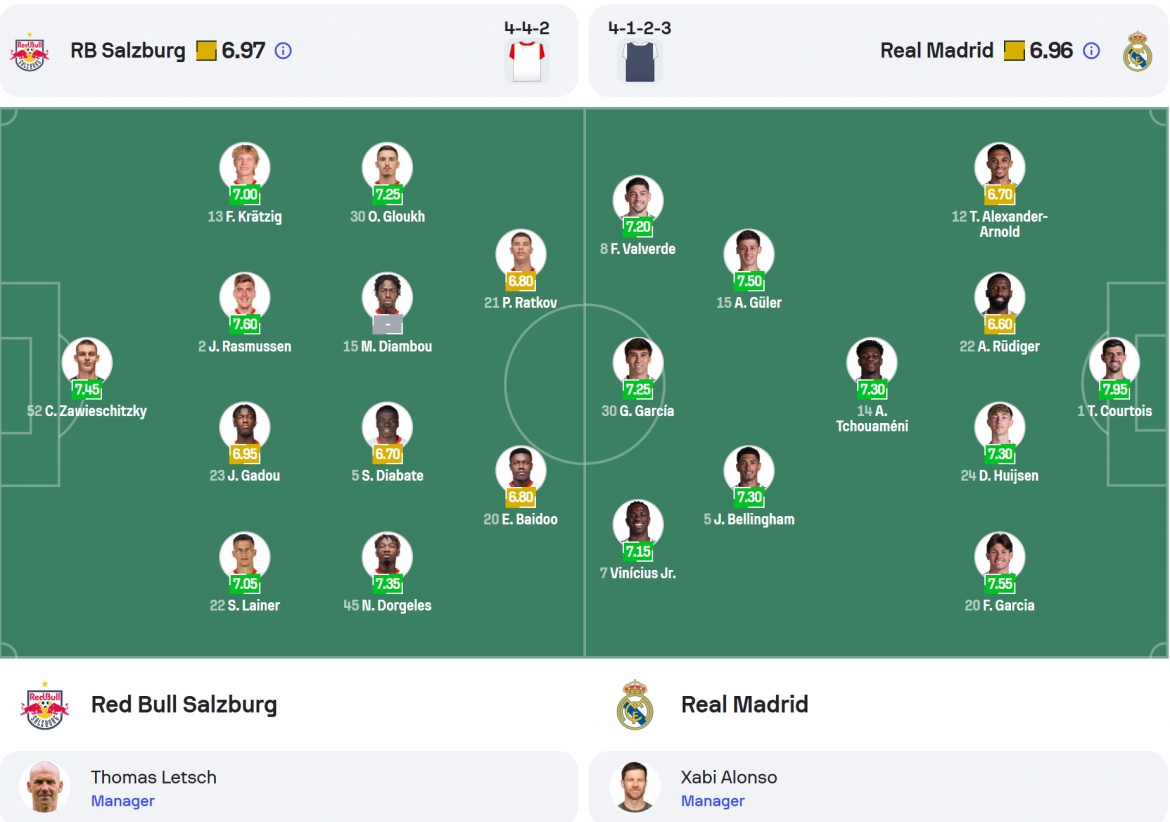
Task: Select the white RB Salzburg jersey icon
Action: click(527, 61)
